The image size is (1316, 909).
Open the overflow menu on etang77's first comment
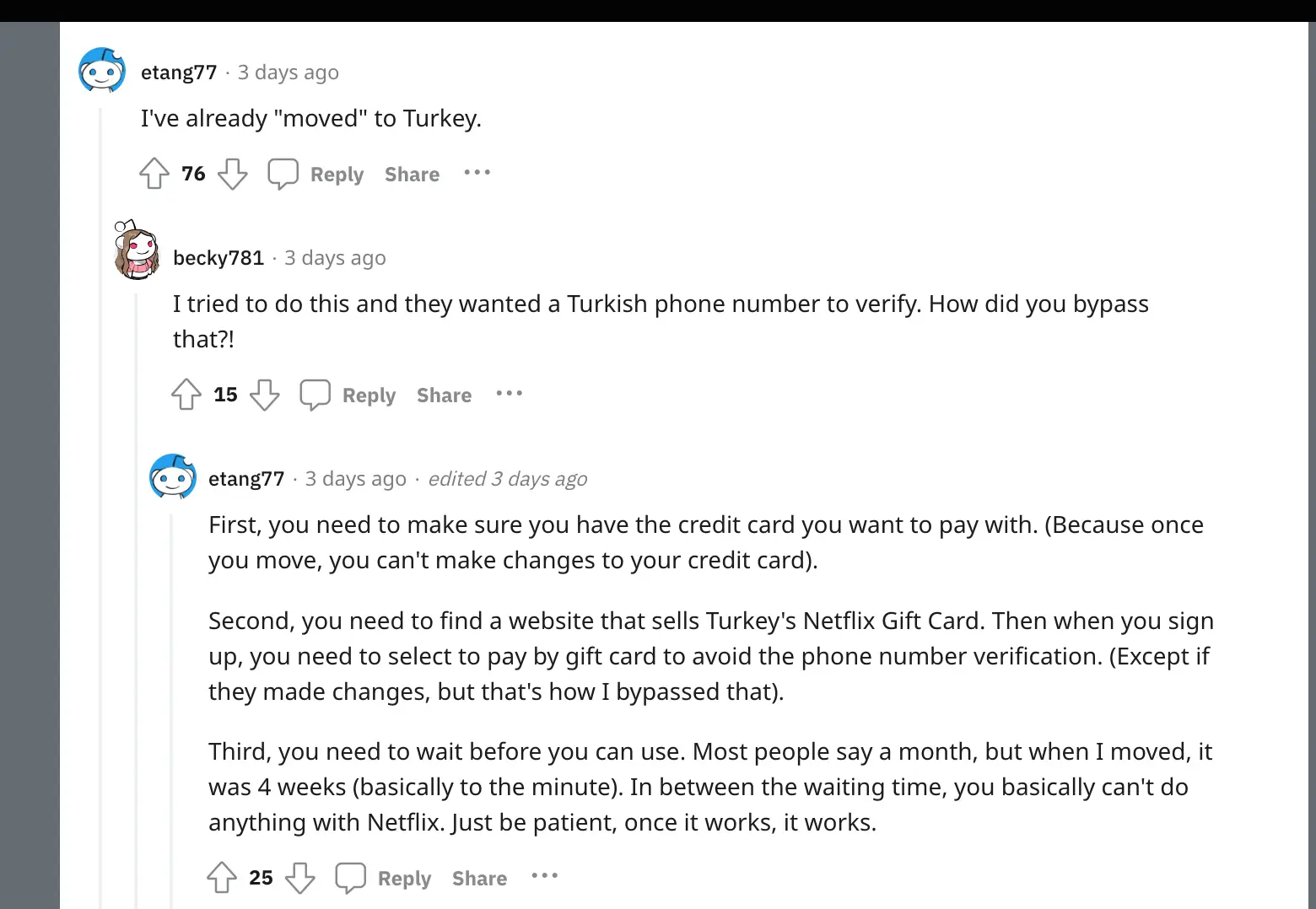pyautogui.click(x=477, y=173)
